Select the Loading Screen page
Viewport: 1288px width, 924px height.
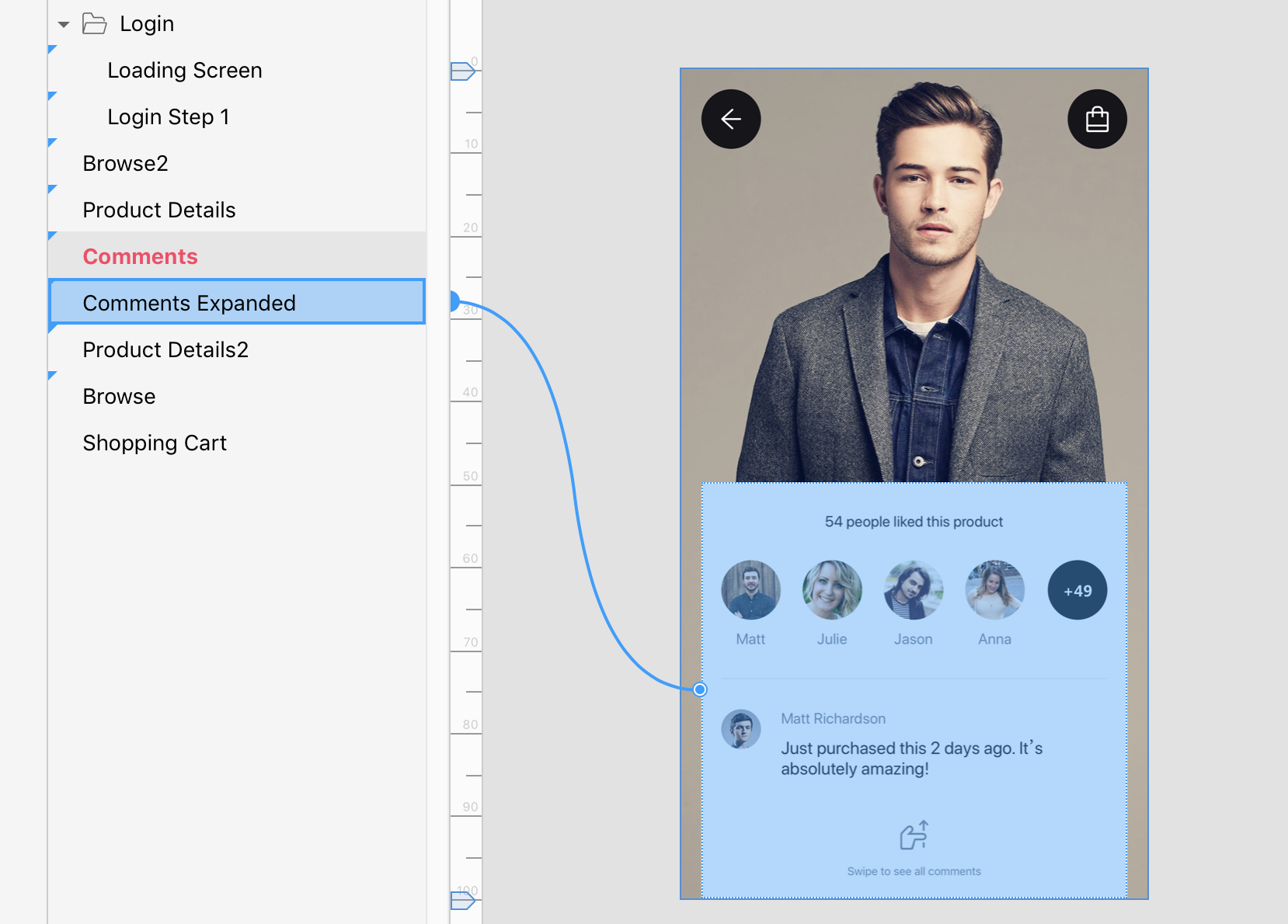[x=185, y=70]
